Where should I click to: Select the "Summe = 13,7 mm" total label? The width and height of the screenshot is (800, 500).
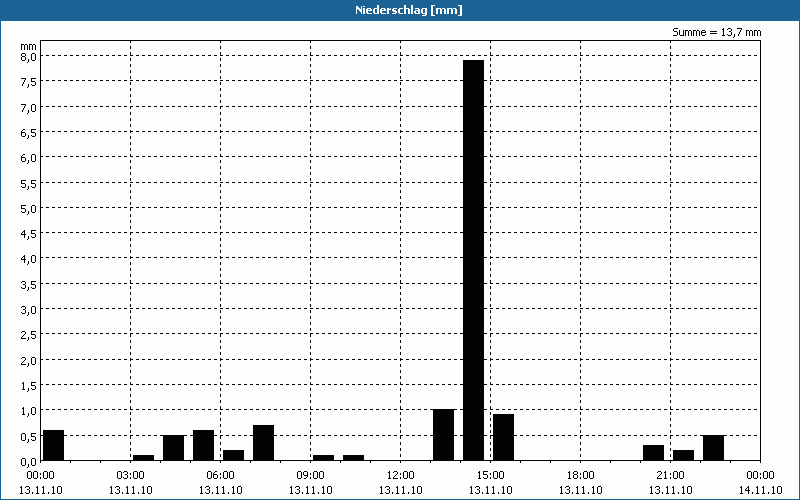tap(716, 32)
